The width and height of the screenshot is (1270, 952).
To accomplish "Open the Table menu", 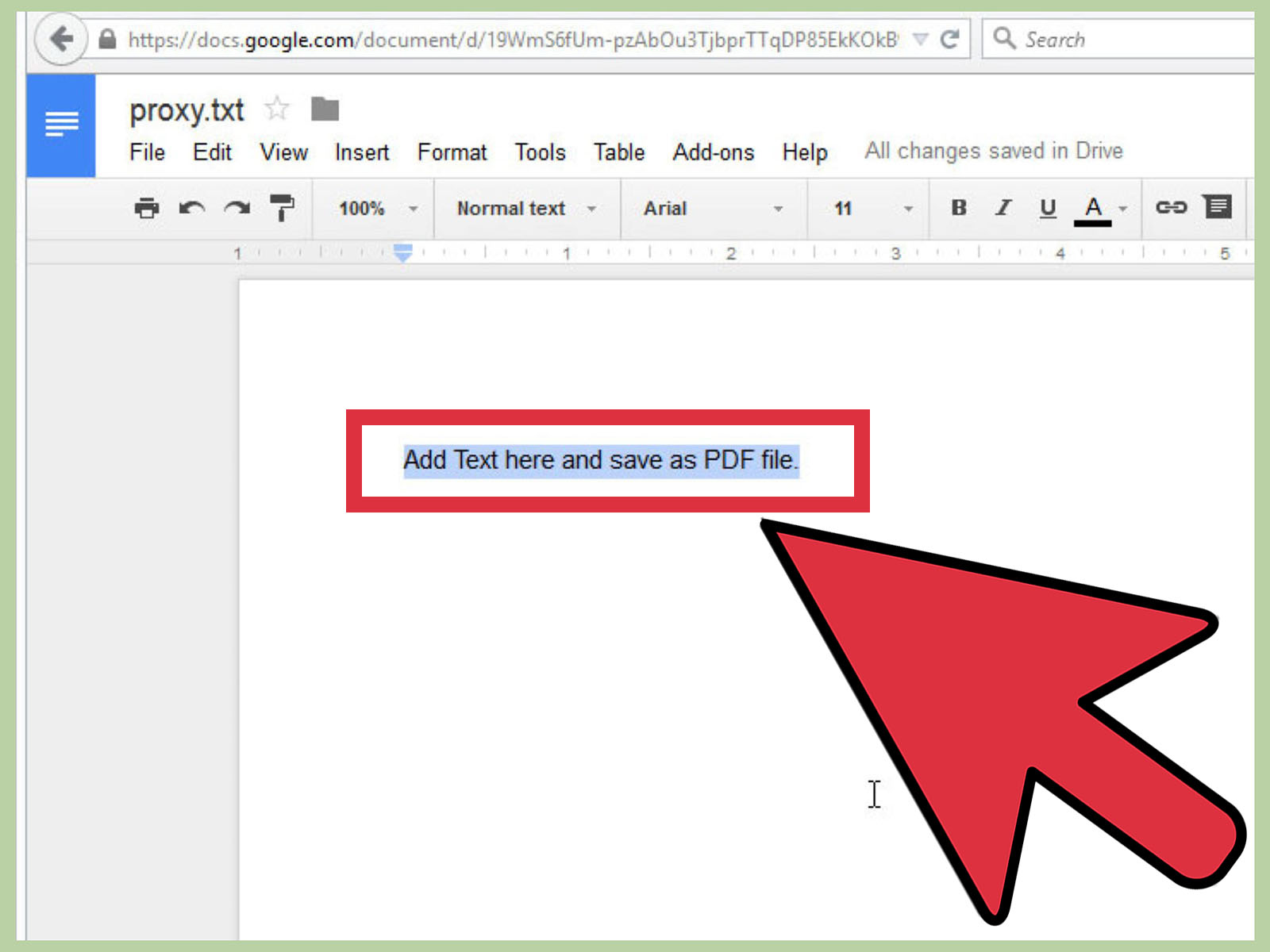I will (x=619, y=152).
